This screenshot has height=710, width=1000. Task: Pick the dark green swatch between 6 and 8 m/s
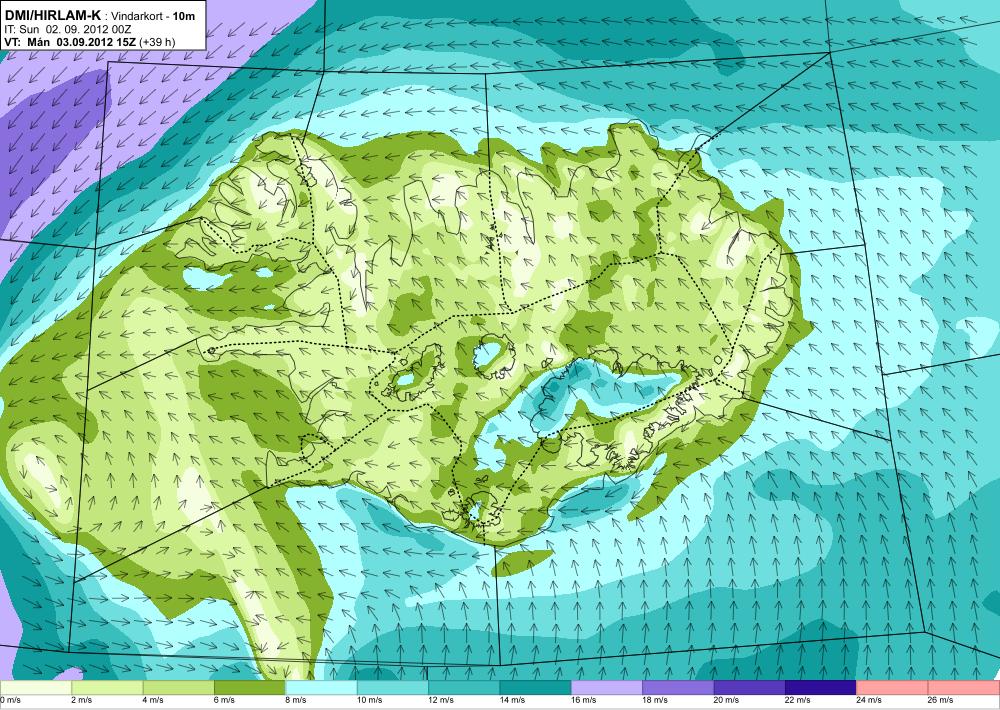(x=250, y=688)
